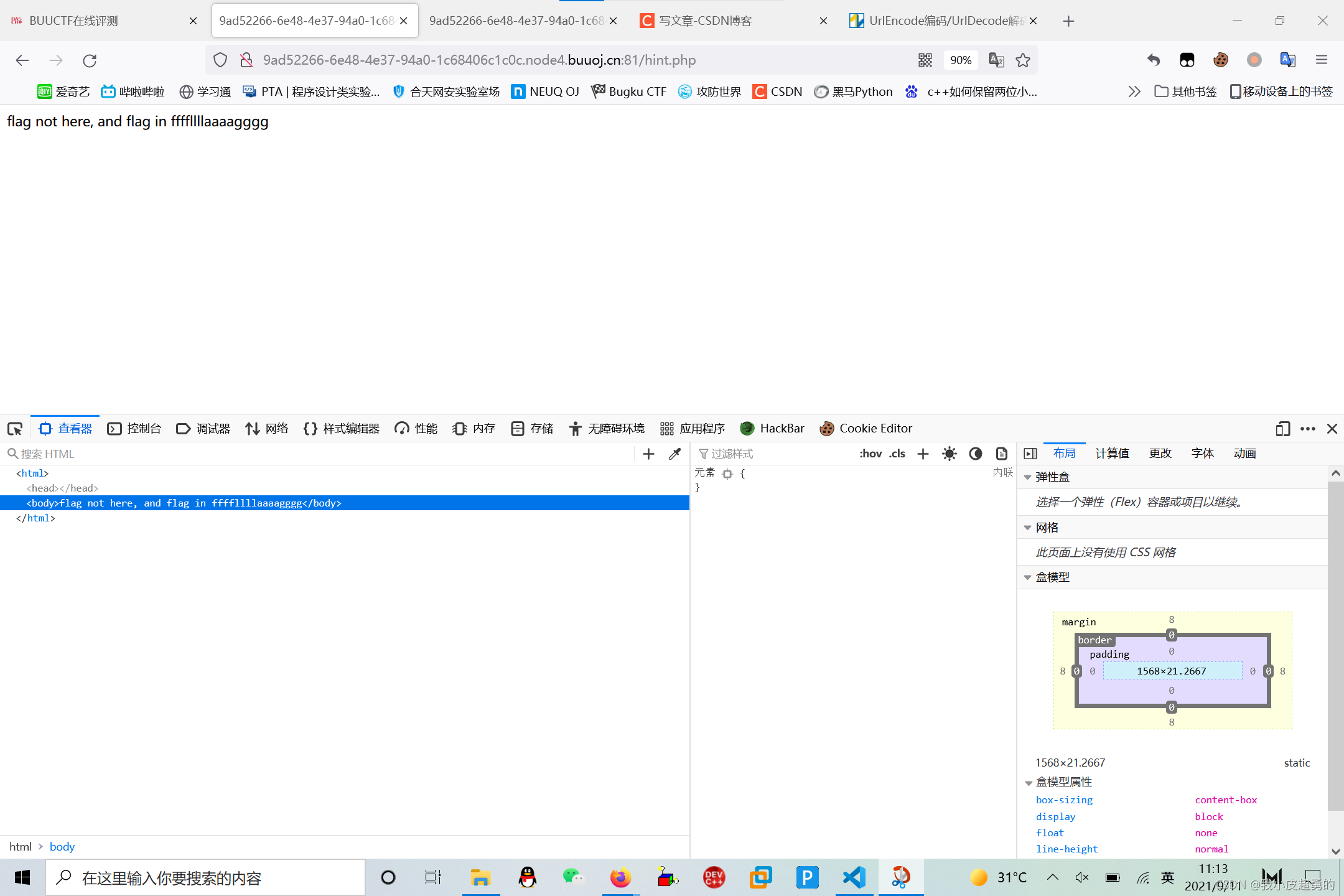
Task: Toggle dark color scheme simulation
Action: pos(975,454)
